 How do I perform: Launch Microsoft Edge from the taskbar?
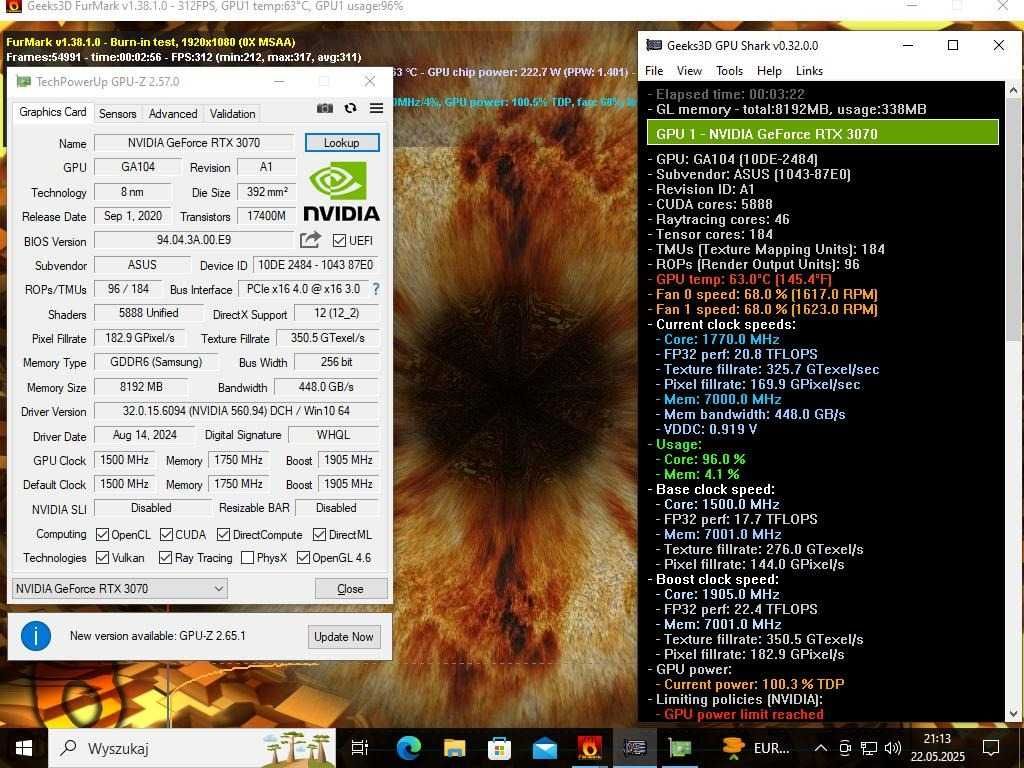click(x=409, y=748)
